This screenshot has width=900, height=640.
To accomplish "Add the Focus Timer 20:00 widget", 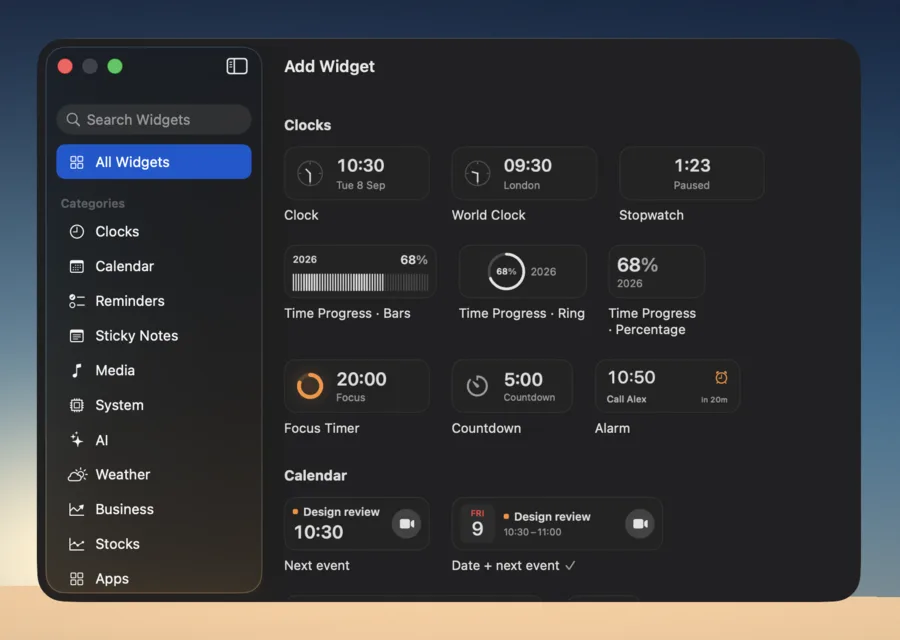I will [356, 386].
